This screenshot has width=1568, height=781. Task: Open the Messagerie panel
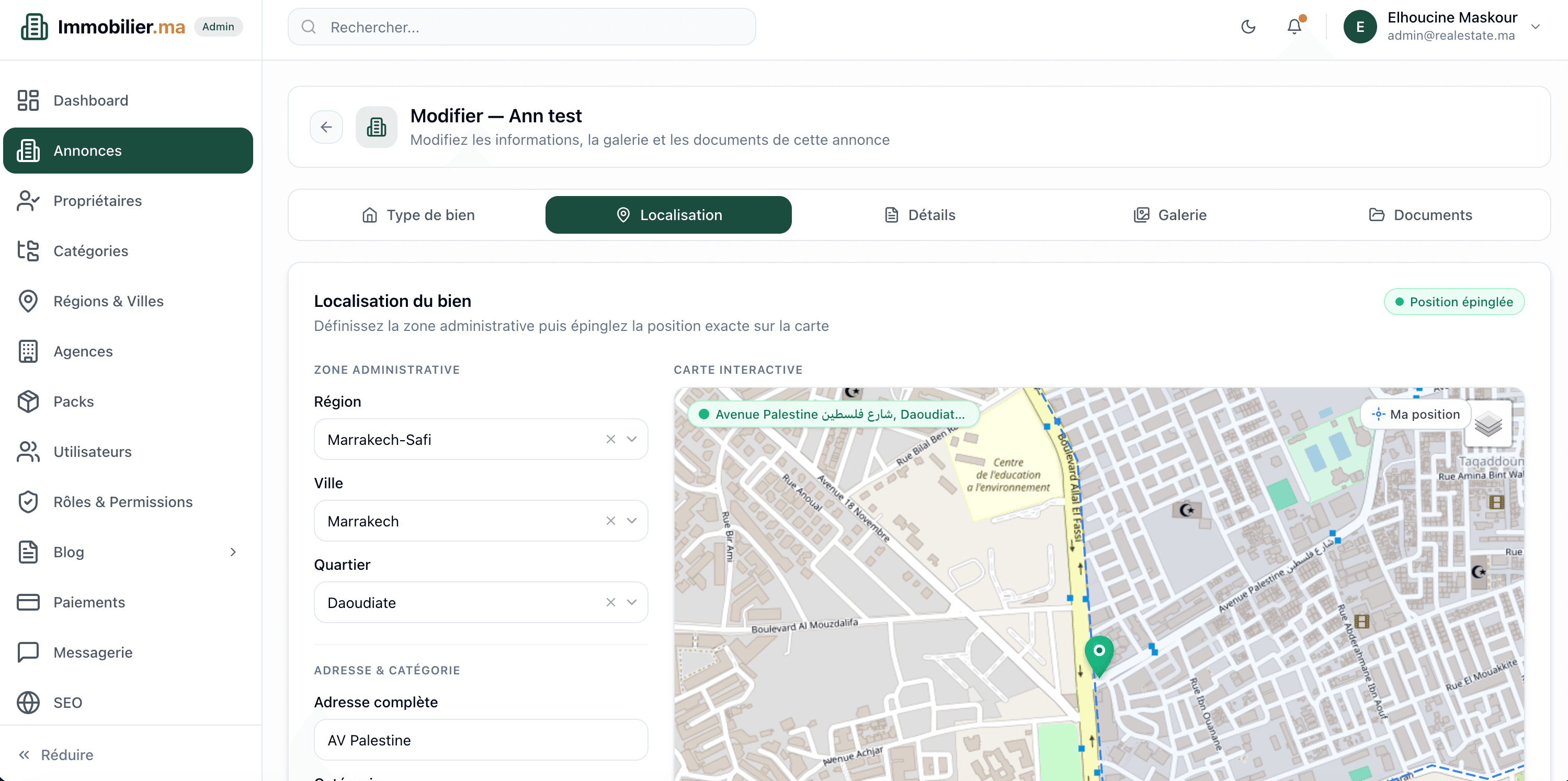93,652
